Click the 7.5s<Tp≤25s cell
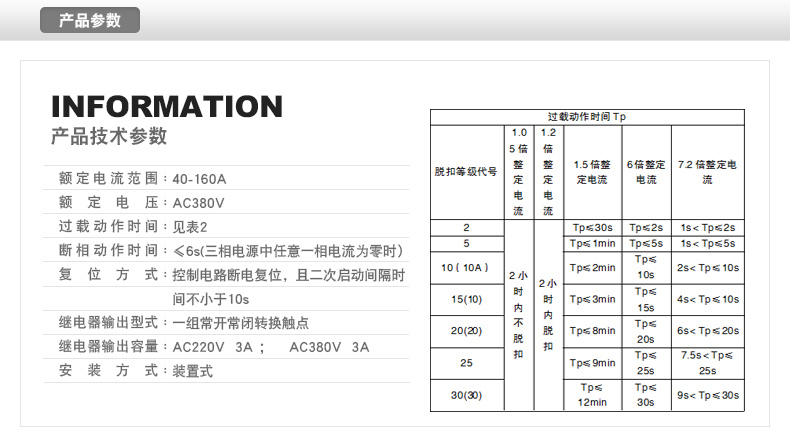The height and width of the screenshot is (444, 790). tap(707, 363)
